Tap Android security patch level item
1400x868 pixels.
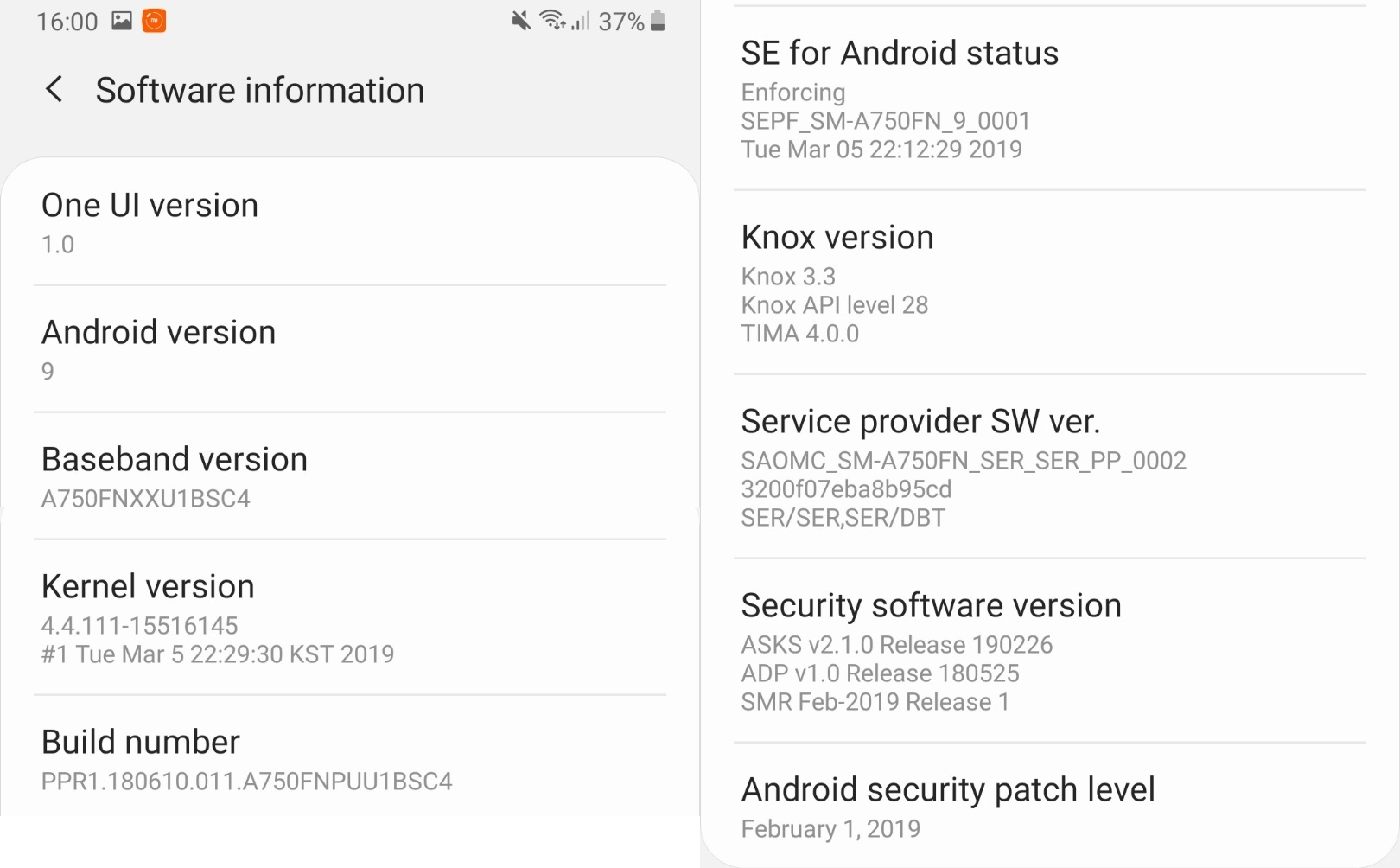(x=1050, y=806)
